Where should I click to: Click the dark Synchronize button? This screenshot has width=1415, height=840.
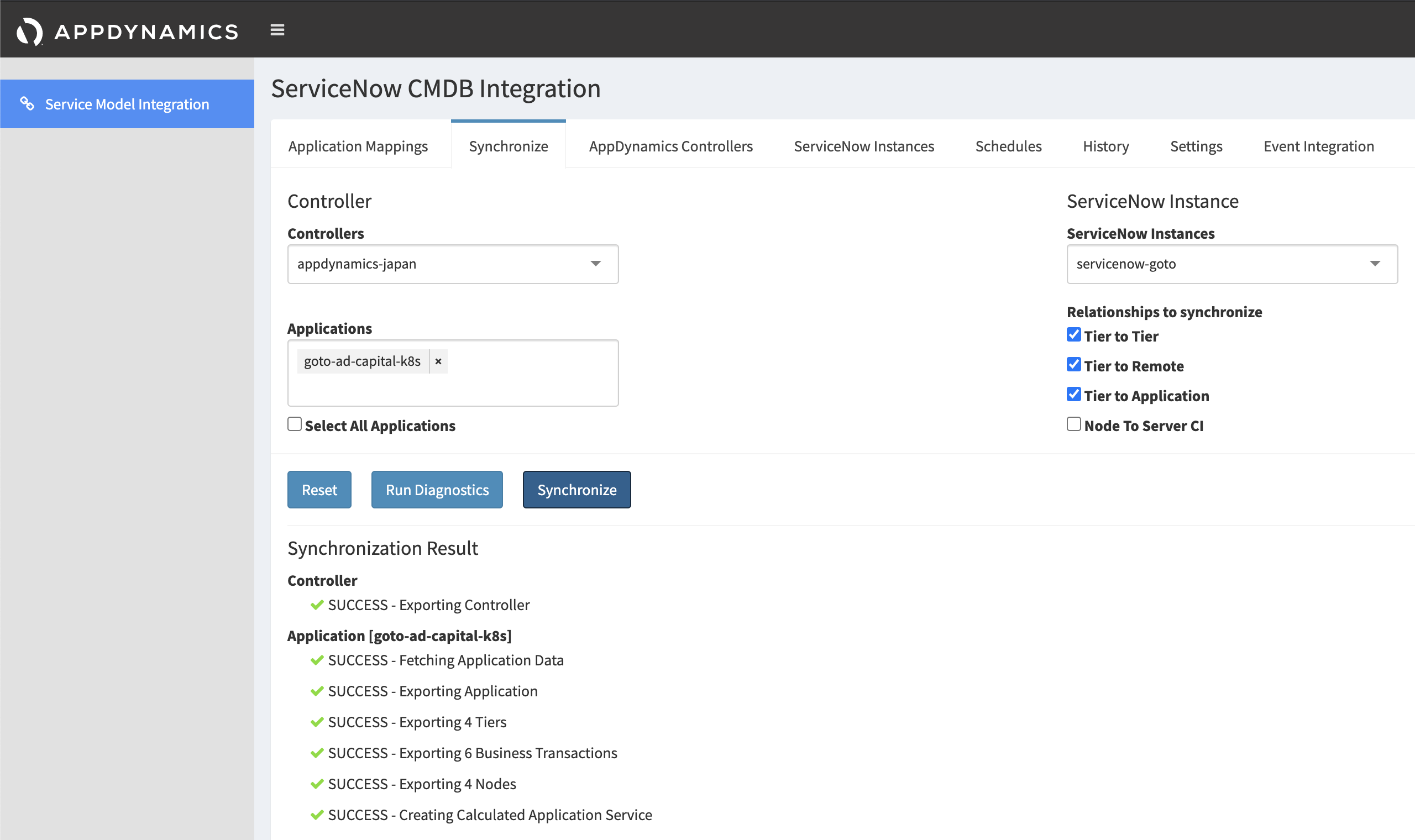click(577, 490)
